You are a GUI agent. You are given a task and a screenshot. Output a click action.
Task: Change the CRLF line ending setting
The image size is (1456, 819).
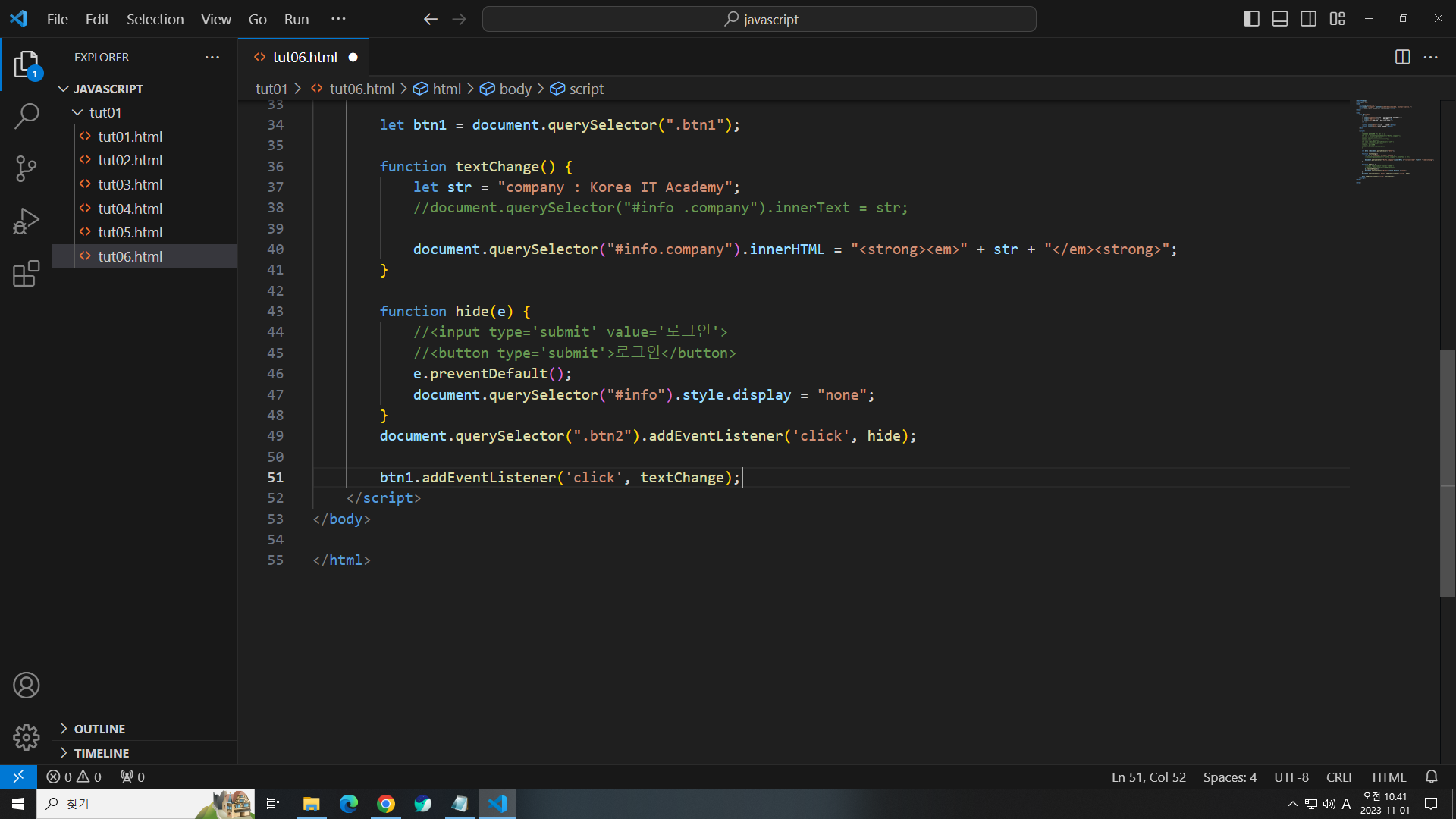pos(1340,777)
